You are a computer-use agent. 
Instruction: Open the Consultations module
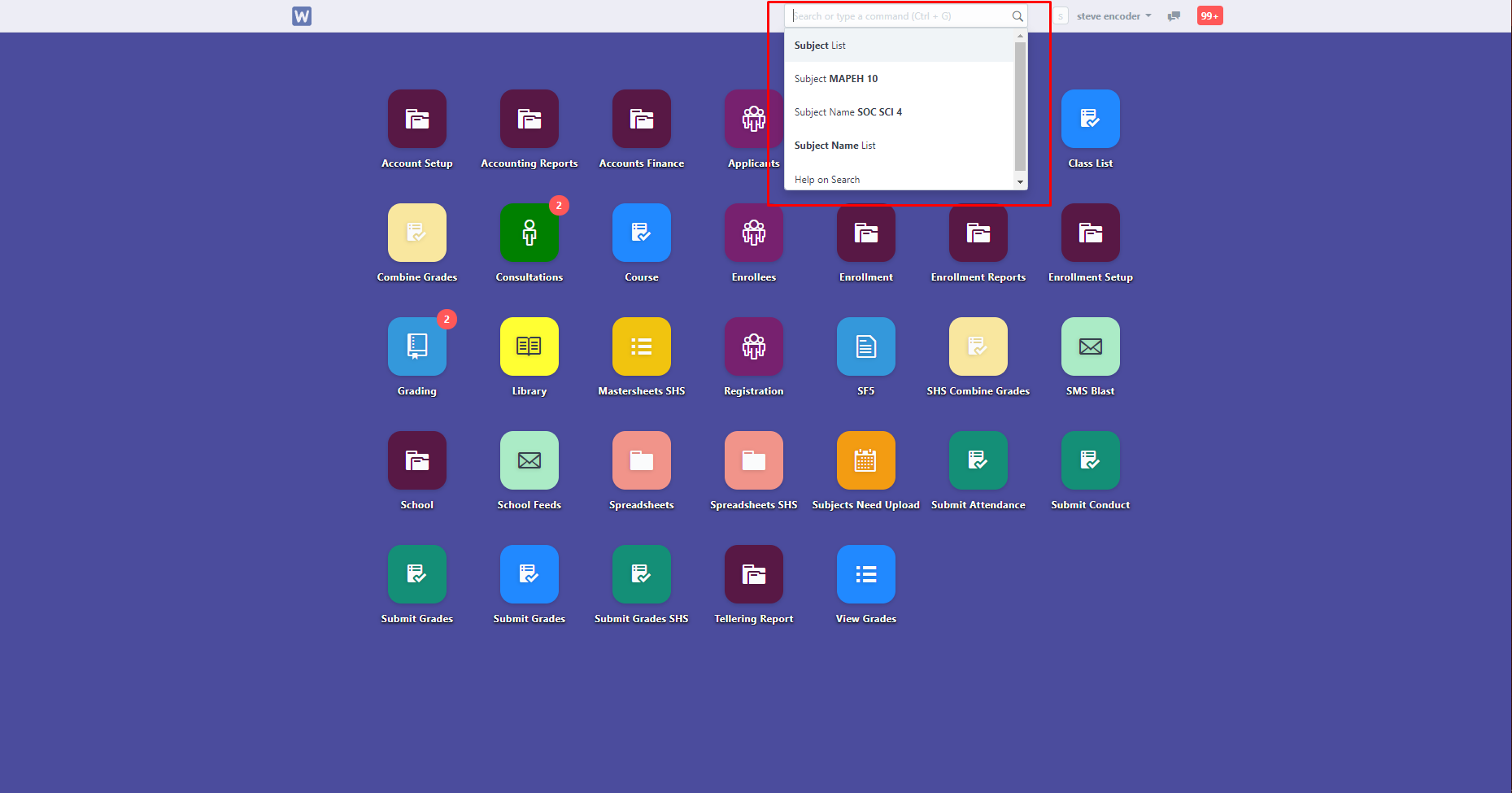coord(529,233)
